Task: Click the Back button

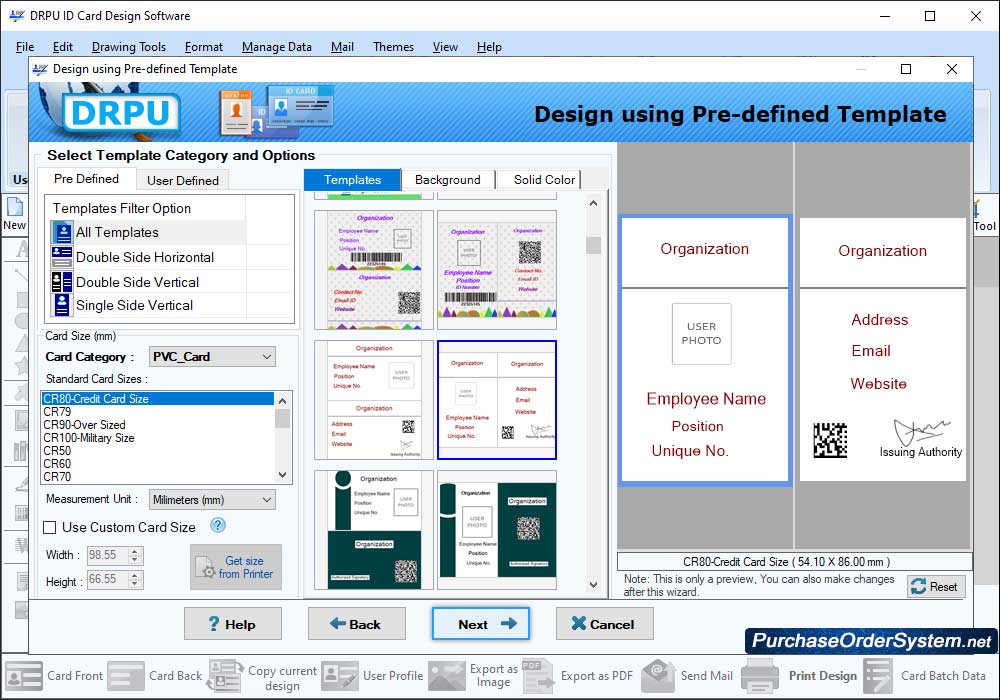Action: click(357, 624)
